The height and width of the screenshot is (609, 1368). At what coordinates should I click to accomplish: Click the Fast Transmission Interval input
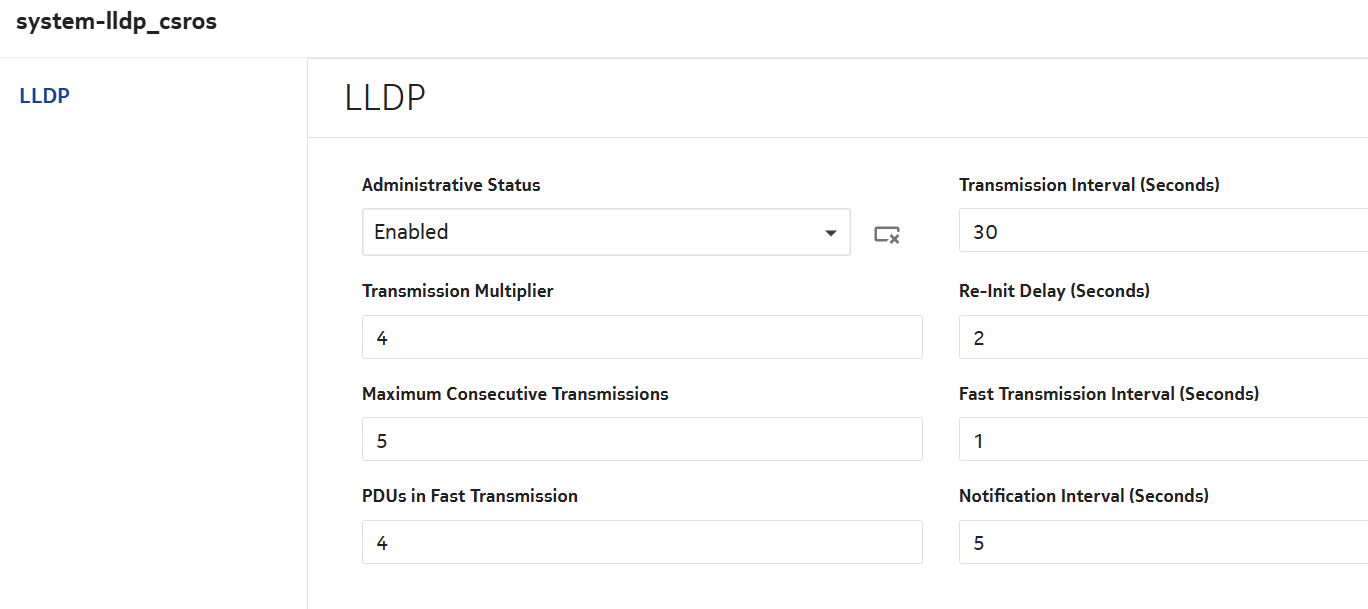[x=1160, y=440]
